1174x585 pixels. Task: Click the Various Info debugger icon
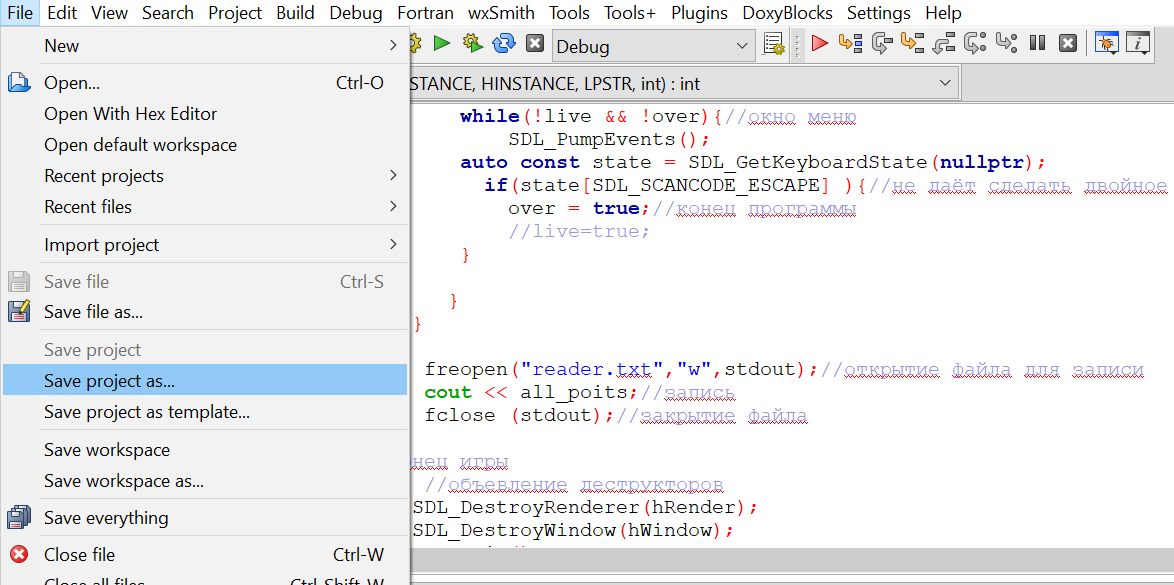coord(1137,44)
